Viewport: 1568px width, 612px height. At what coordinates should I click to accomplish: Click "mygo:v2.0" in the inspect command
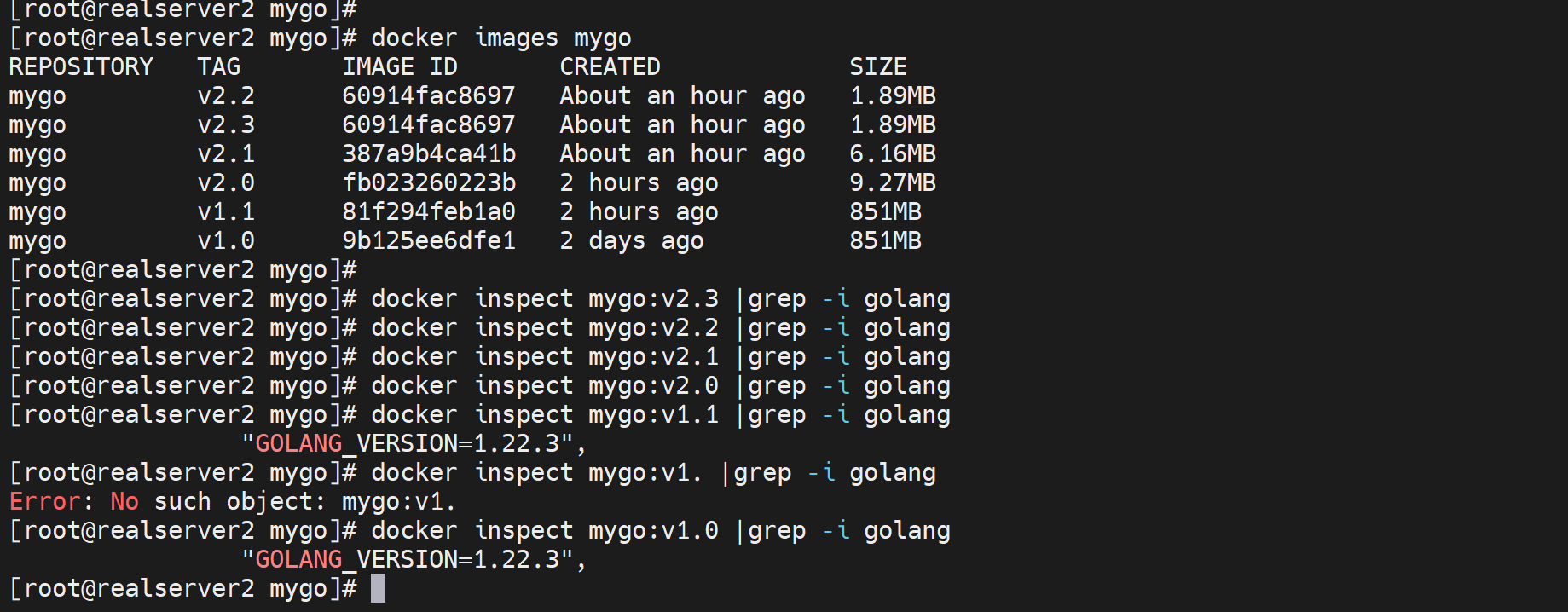pos(653,385)
